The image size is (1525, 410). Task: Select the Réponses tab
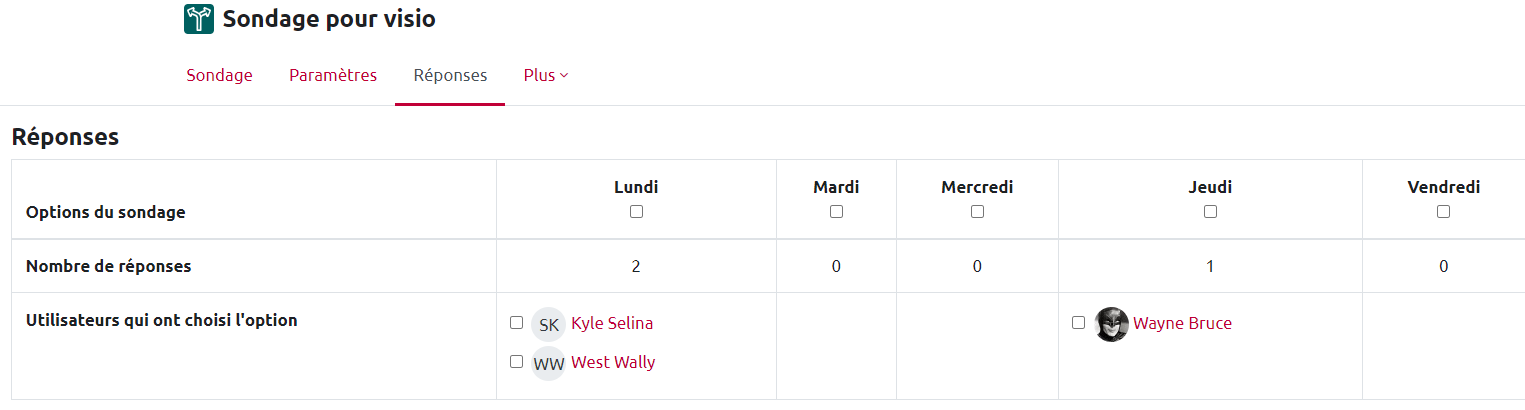[x=450, y=76]
